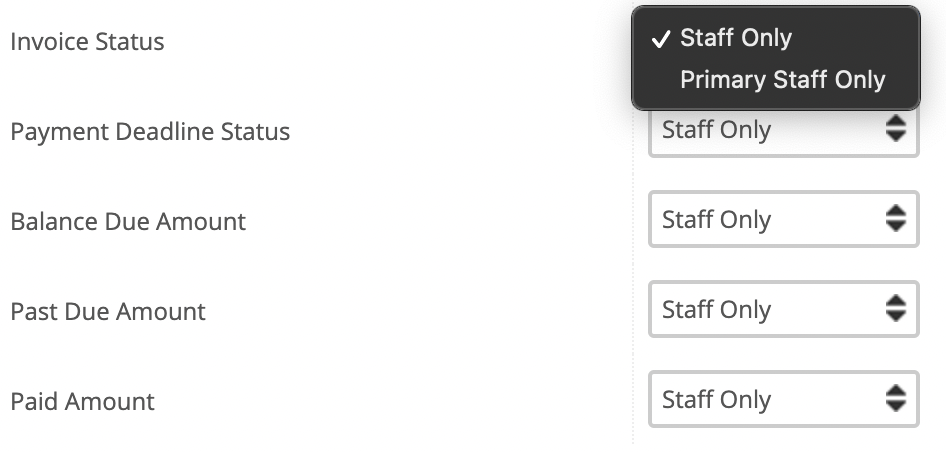Viewport: 946px width, 452px height.
Task: Click up arrow of Past Due Amount selector
Action: pos(896,301)
